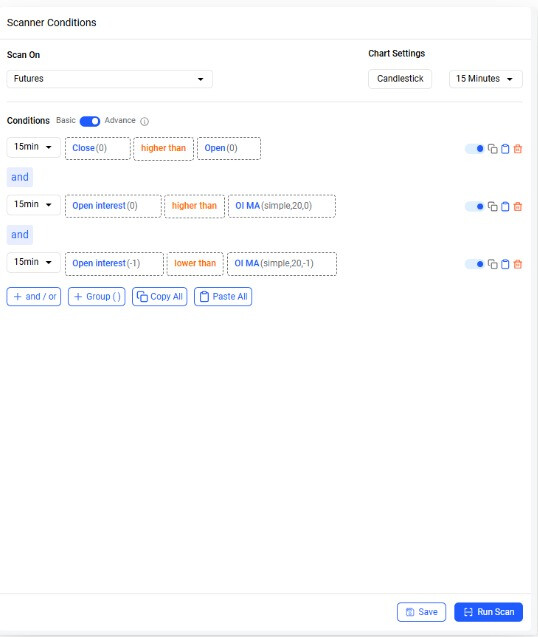The image size is (538, 637).
Task: Copy the Close higher than Open condition
Action: pyautogui.click(x=492, y=149)
